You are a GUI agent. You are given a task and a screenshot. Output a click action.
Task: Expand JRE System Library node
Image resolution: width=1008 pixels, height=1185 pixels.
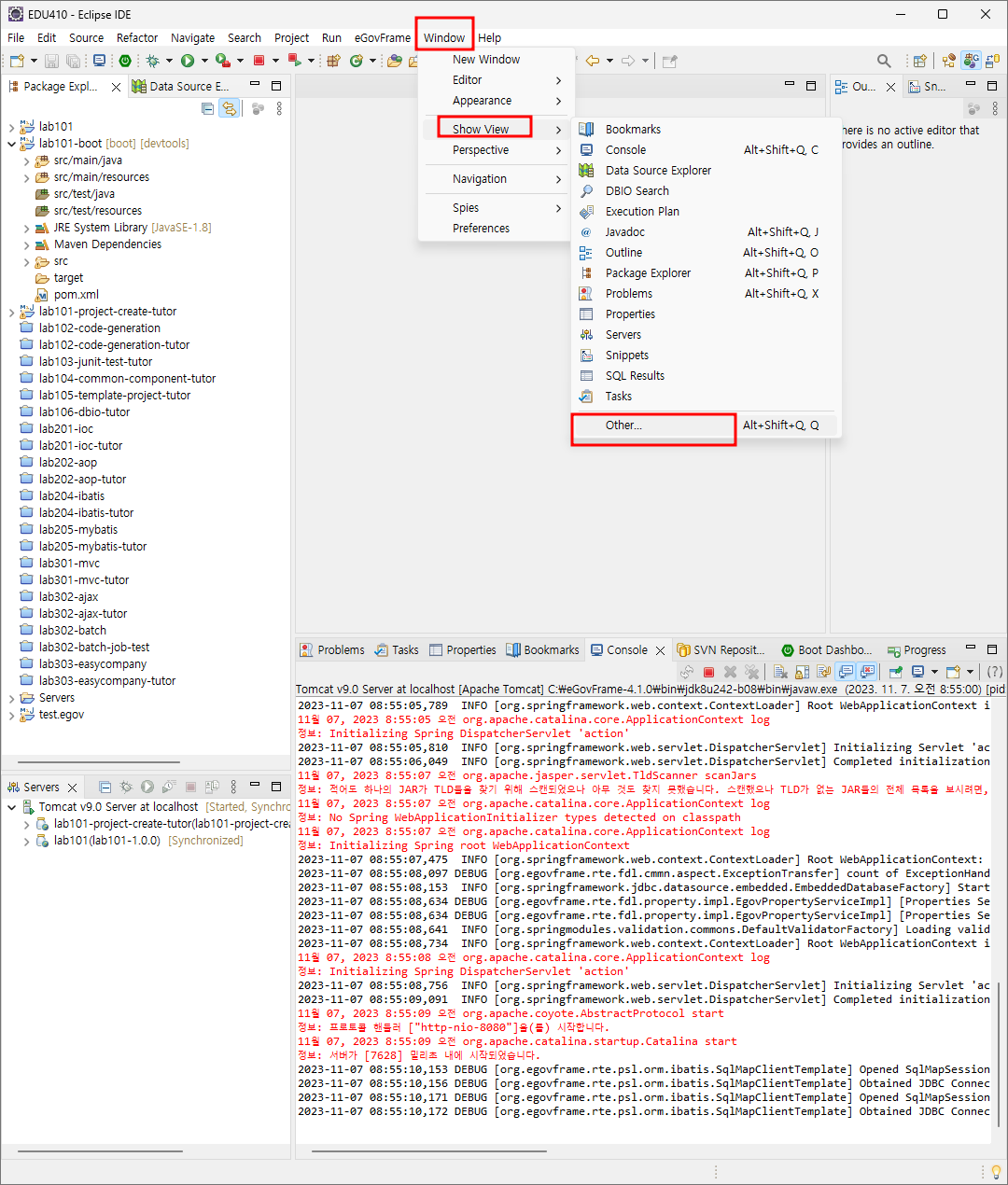click(26, 228)
